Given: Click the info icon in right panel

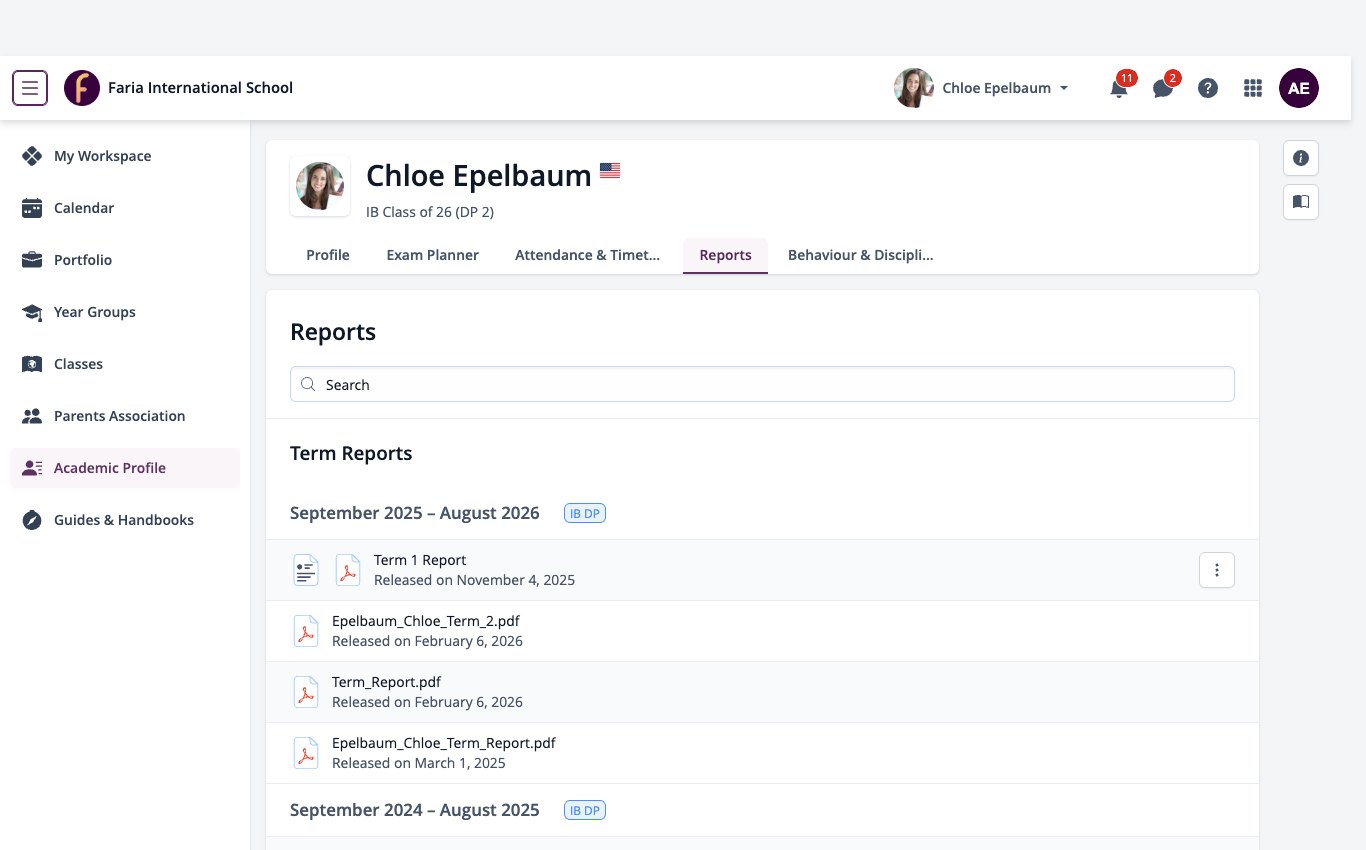Looking at the screenshot, I should coord(1301,158).
